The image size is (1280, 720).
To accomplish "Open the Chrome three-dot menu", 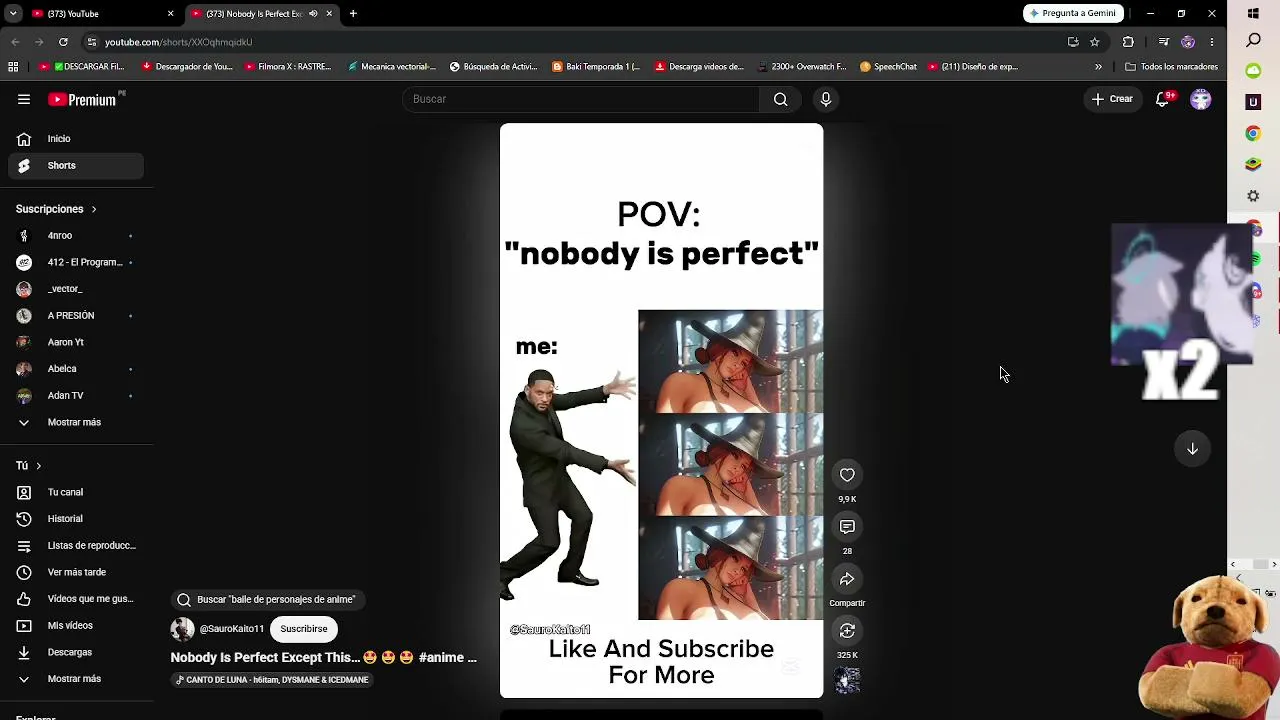I will (1212, 42).
